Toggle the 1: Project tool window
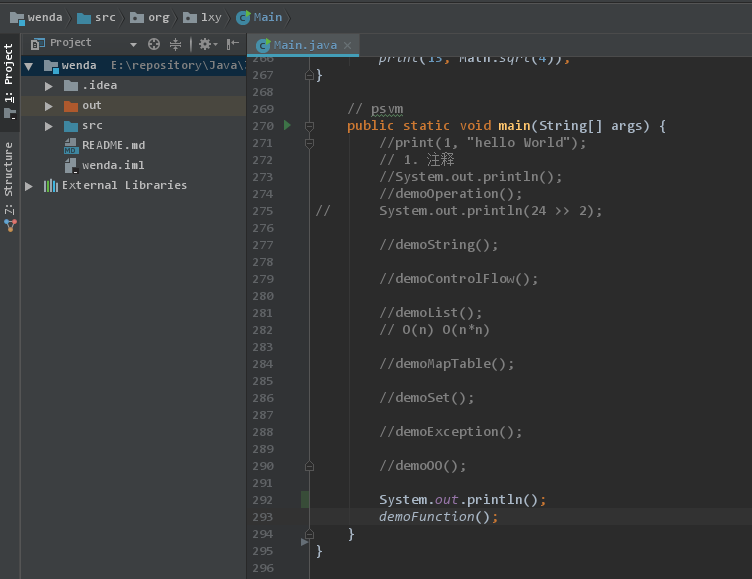 tap(10, 72)
